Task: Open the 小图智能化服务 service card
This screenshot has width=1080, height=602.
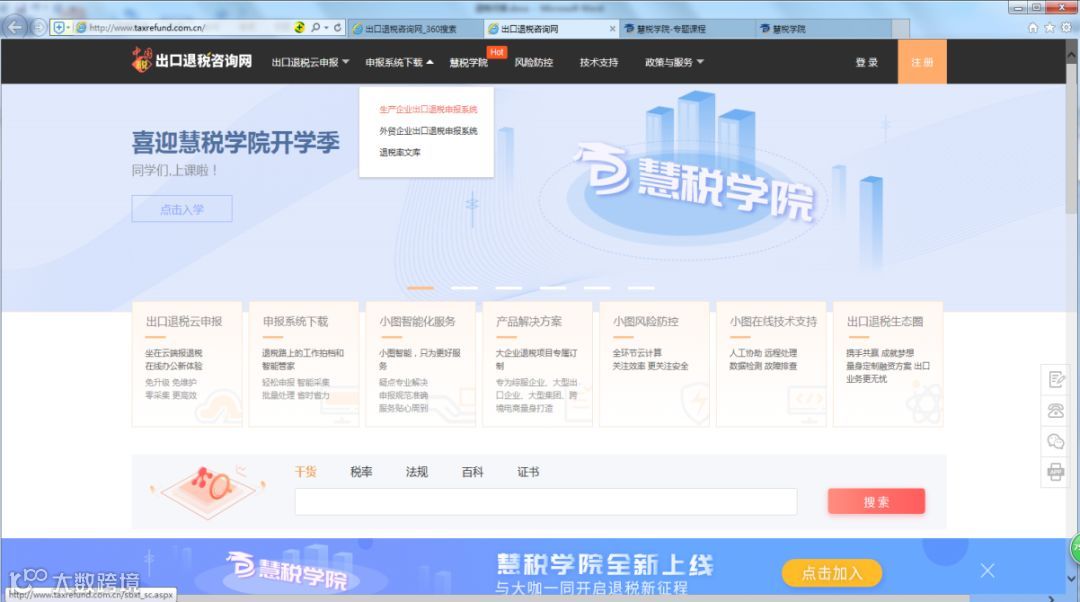Action: (420, 364)
